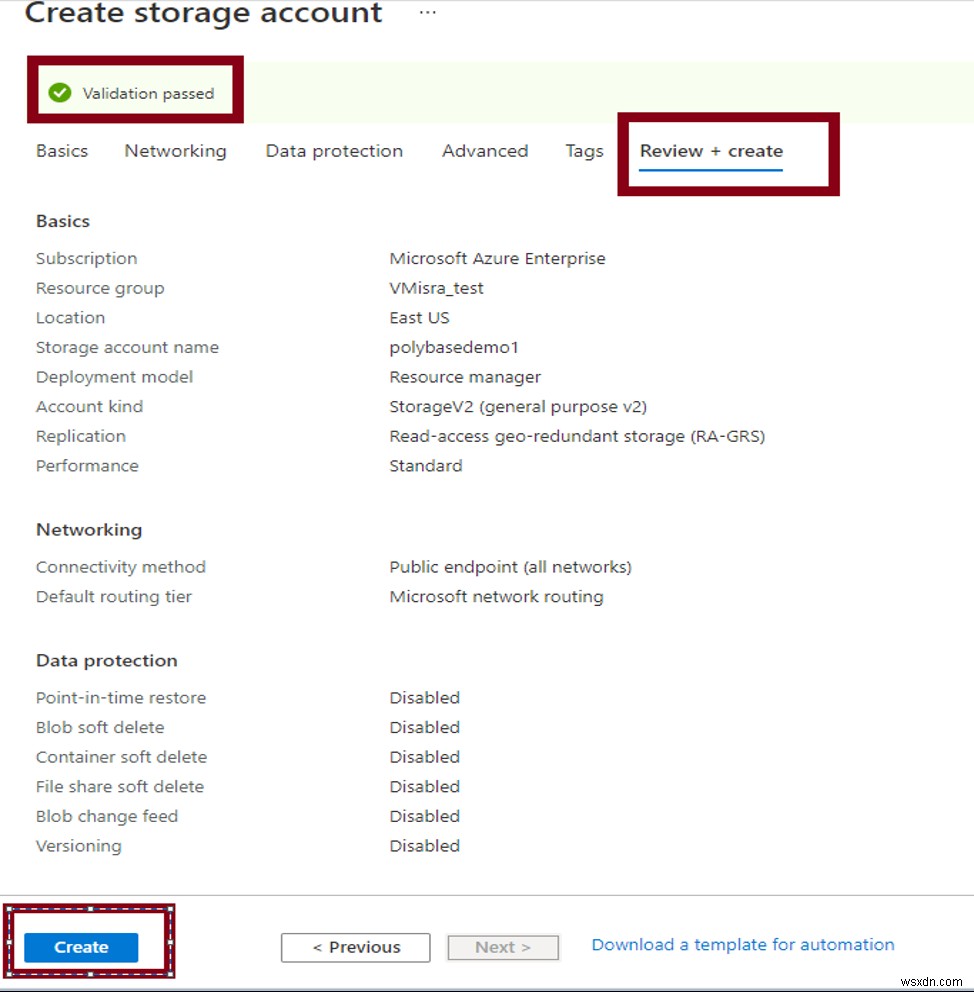Open the ellipsis menu next to title
Viewport: 974px width, 992px height.
pyautogui.click(x=428, y=13)
